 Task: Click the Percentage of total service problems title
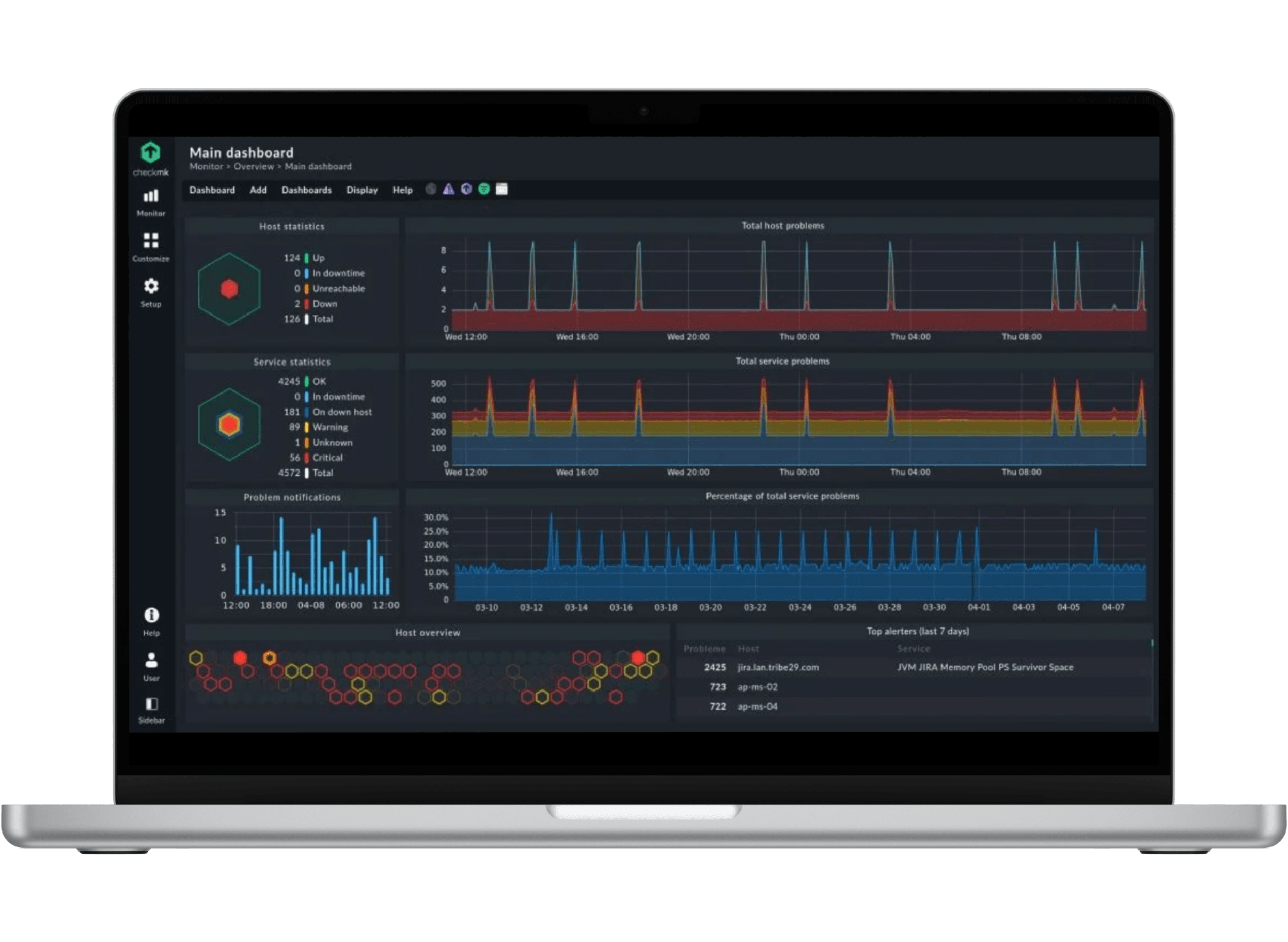tap(783, 497)
